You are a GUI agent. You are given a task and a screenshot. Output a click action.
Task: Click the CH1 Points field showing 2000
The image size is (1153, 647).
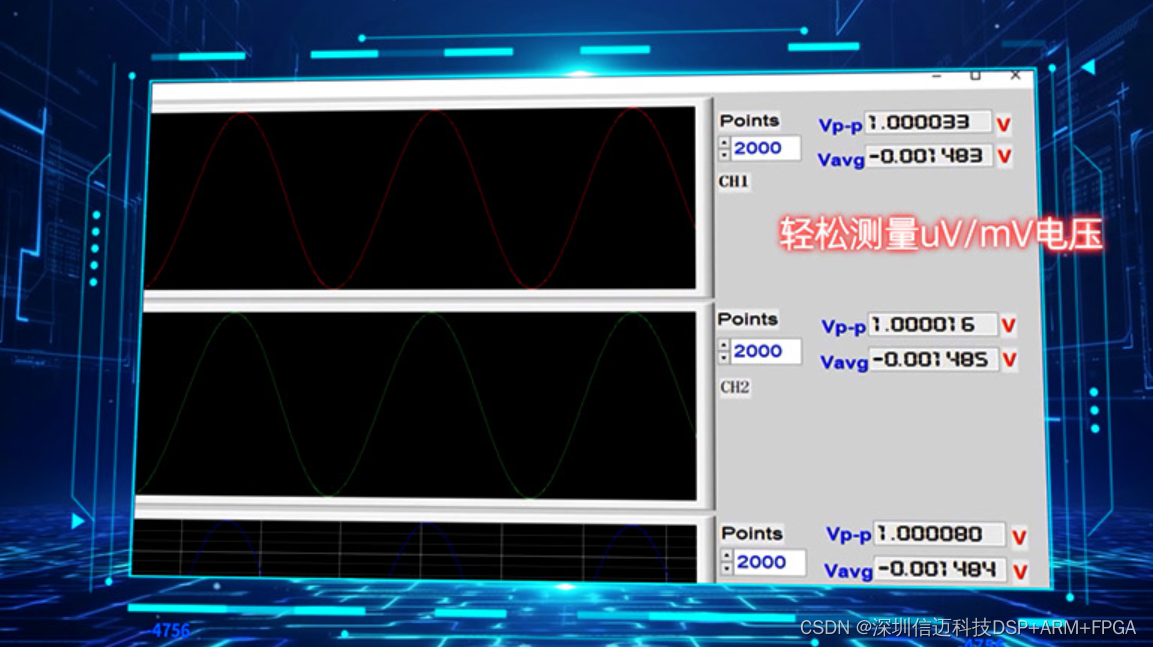tap(765, 149)
